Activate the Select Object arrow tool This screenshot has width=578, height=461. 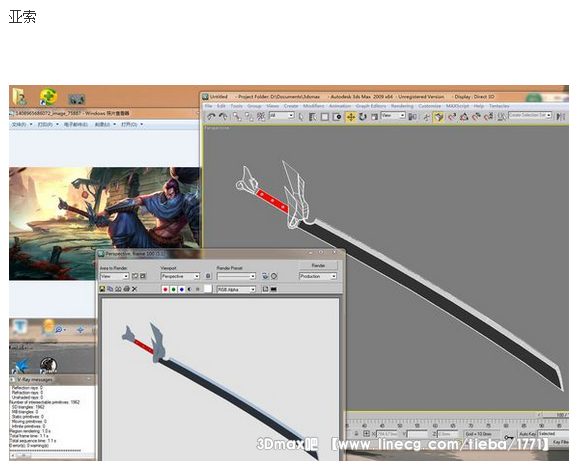click(301, 117)
